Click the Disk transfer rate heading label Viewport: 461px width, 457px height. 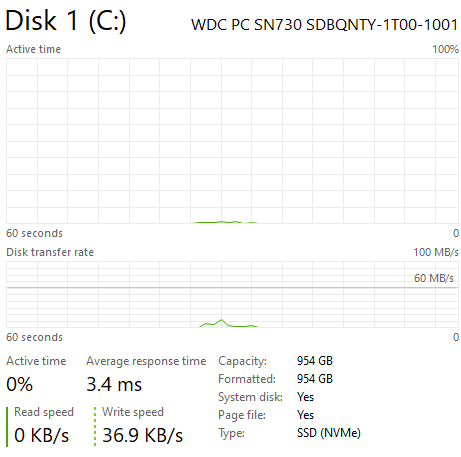pos(50,252)
